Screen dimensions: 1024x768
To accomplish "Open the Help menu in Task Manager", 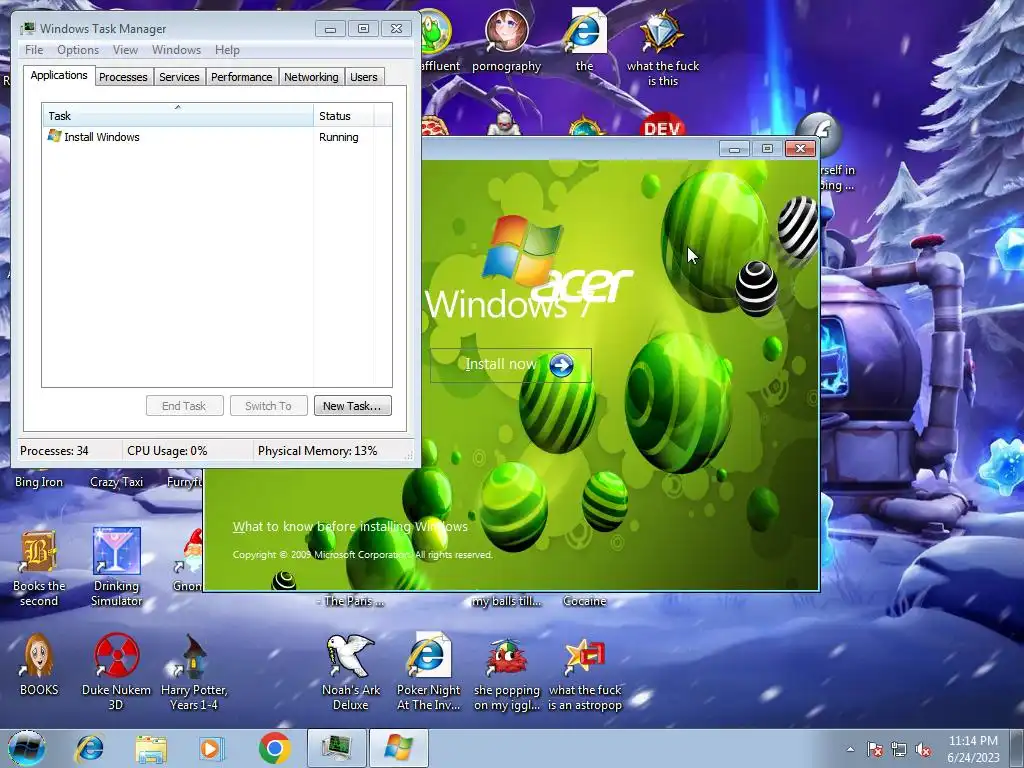I will click(x=227, y=50).
